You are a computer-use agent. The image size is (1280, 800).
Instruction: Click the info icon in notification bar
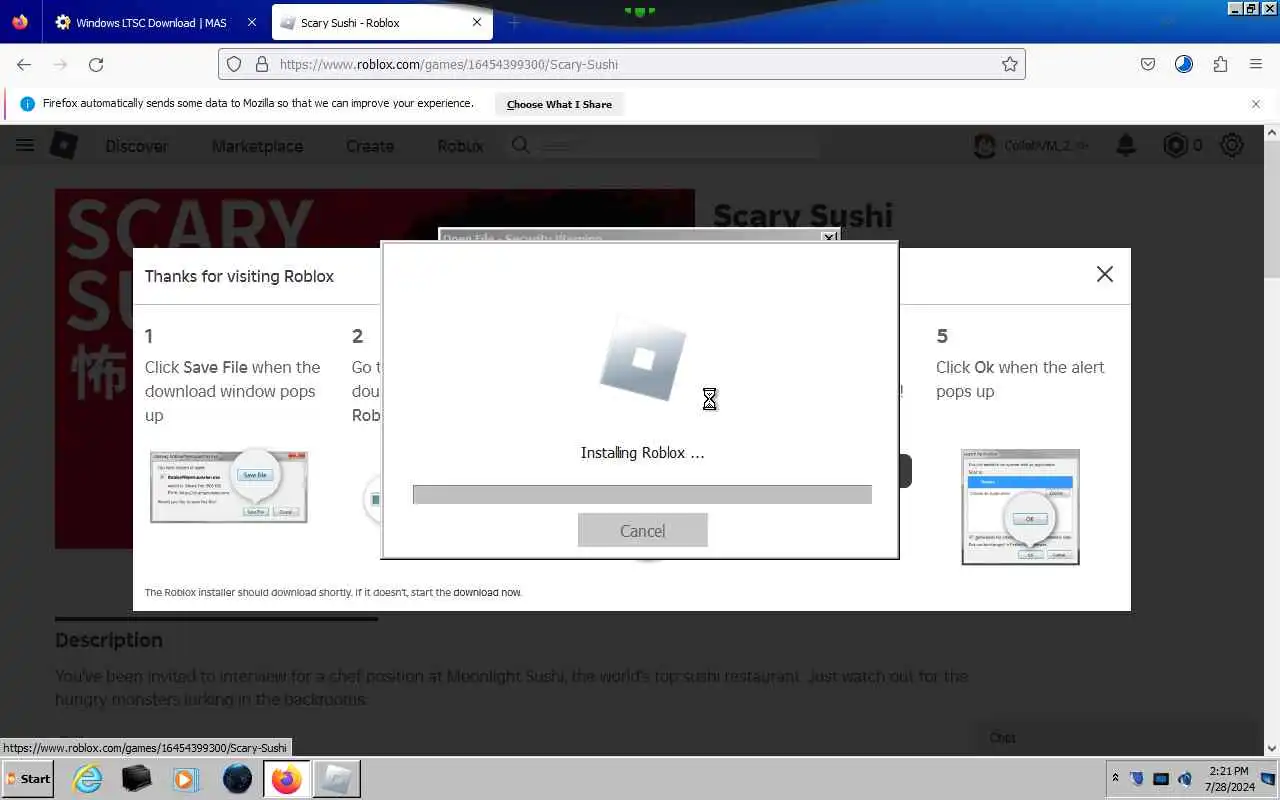(27, 104)
